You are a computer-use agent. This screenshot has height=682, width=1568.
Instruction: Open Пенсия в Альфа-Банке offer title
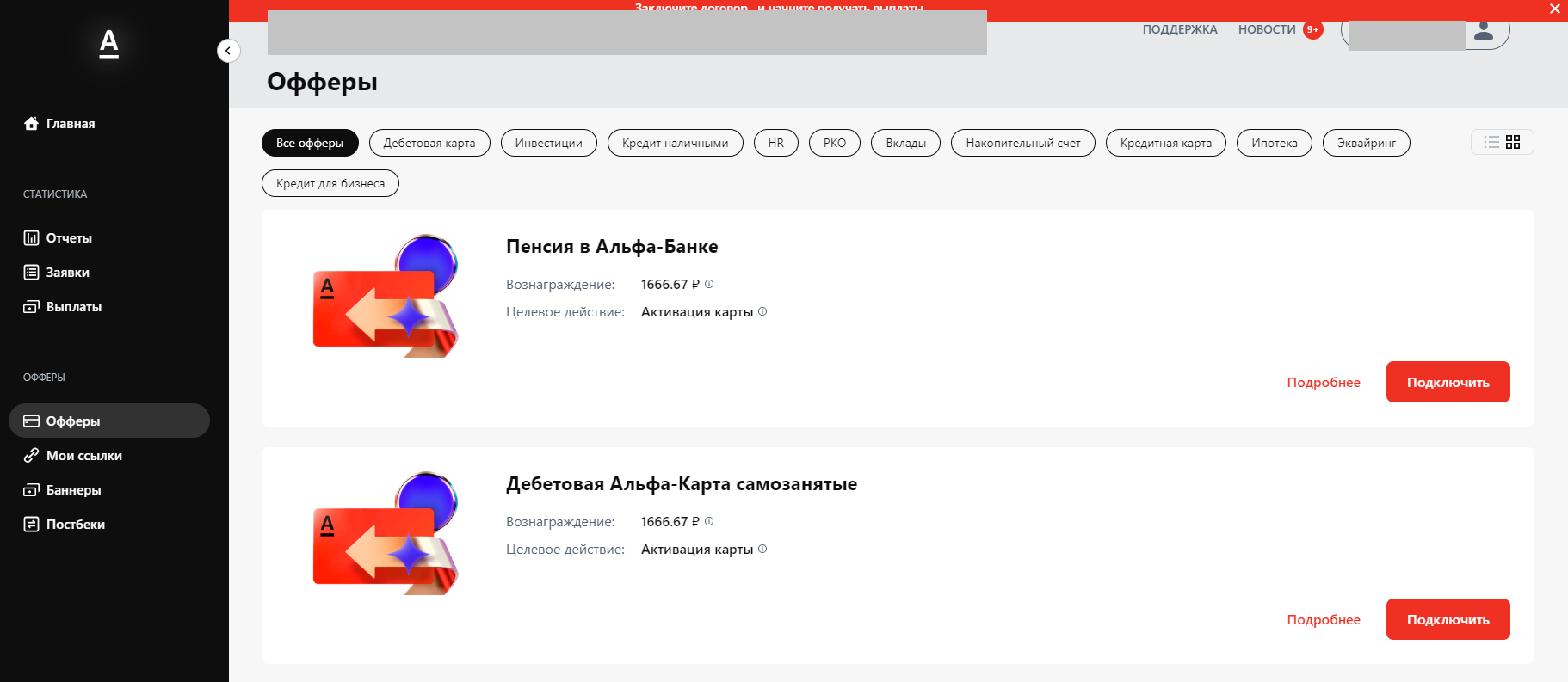click(612, 247)
